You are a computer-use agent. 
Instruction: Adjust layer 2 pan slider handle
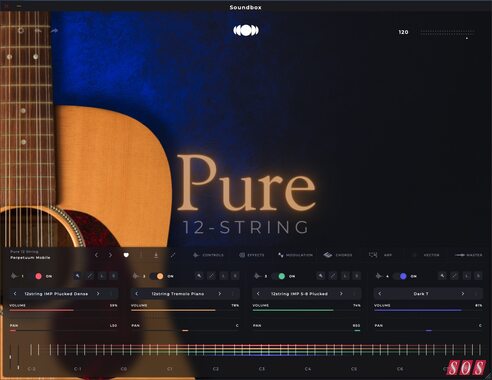pos(185,331)
